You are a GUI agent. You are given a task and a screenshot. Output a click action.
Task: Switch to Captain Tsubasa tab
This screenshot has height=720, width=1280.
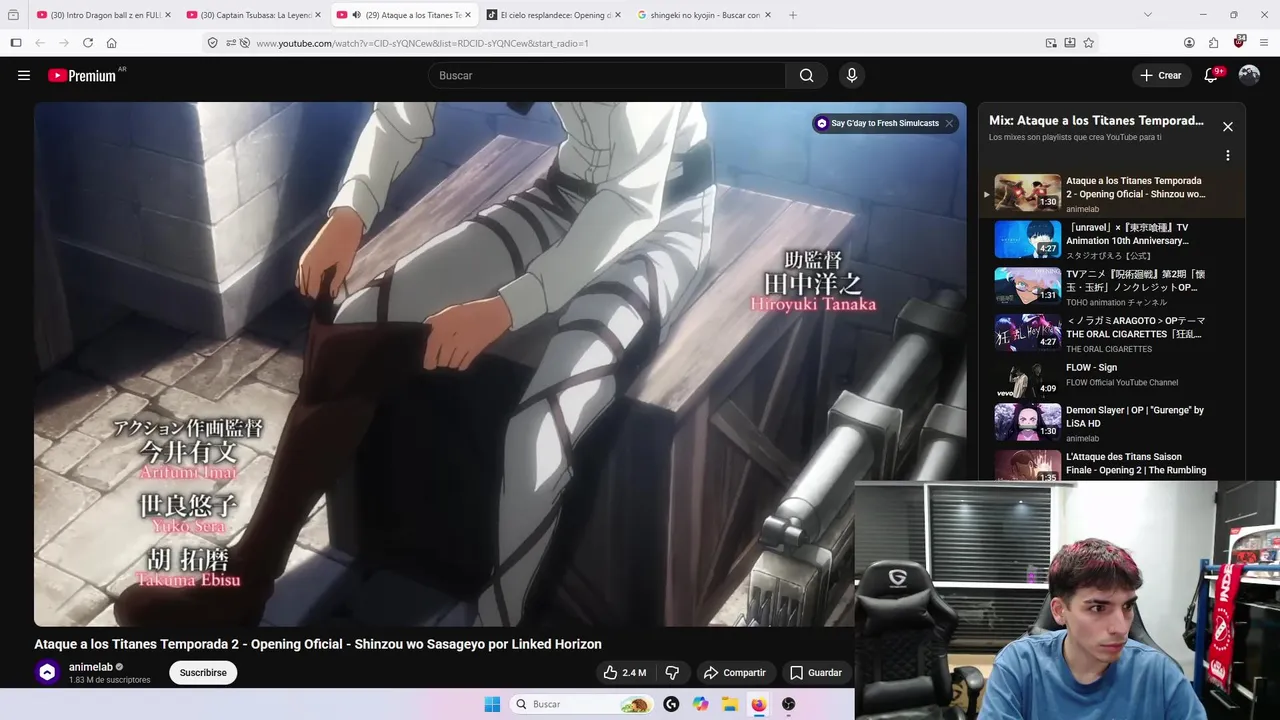click(254, 15)
